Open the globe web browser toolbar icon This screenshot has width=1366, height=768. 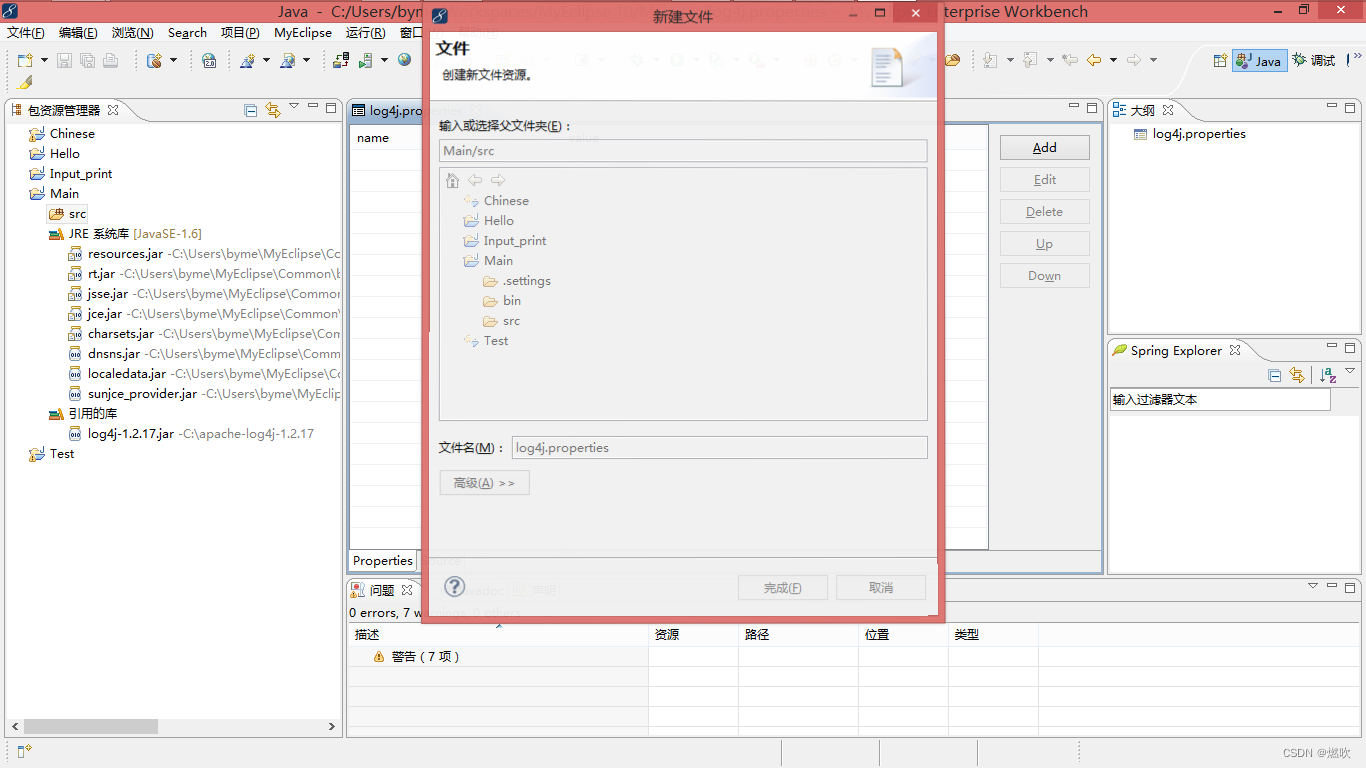coord(404,60)
